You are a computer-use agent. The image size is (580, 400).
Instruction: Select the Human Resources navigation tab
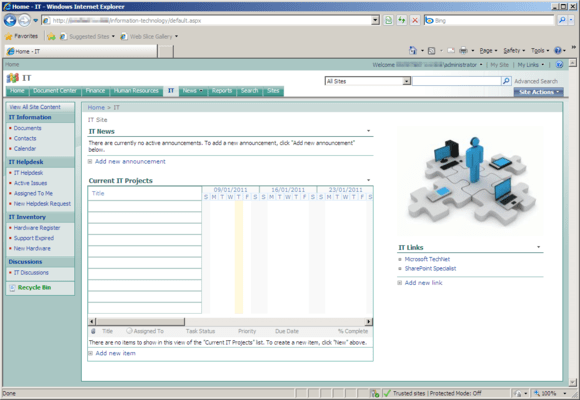point(136,91)
